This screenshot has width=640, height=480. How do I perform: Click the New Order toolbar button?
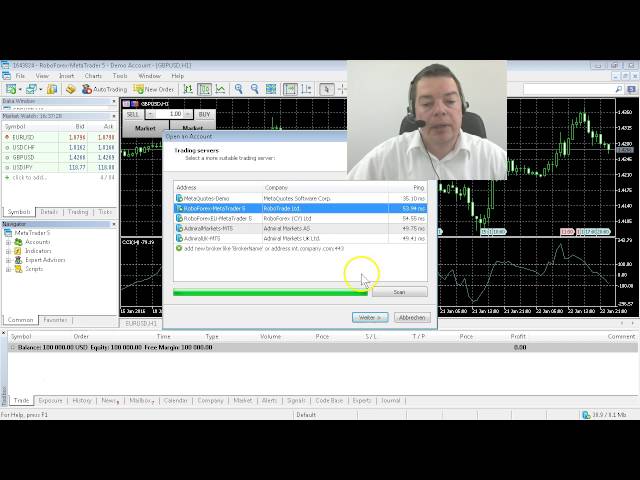154,89
